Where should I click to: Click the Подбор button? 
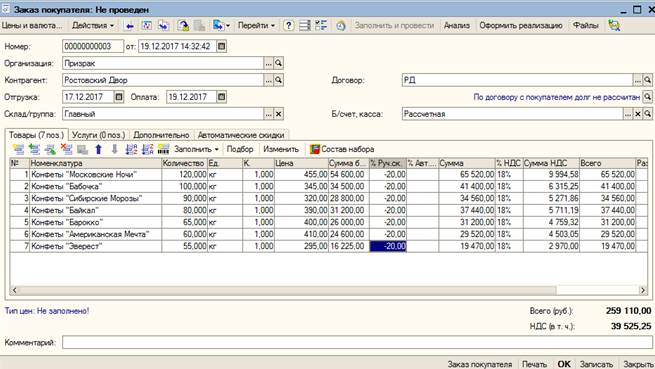pos(240,149)
